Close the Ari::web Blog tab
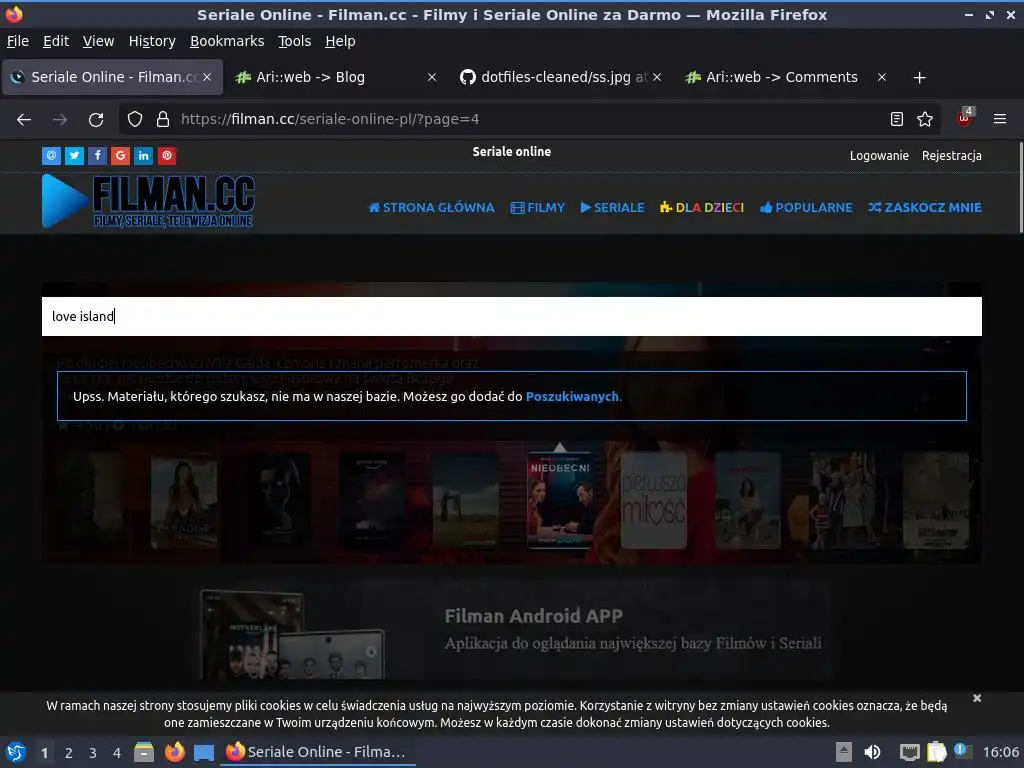Viewport: 1024px width, 768px height. click(432, 77)
